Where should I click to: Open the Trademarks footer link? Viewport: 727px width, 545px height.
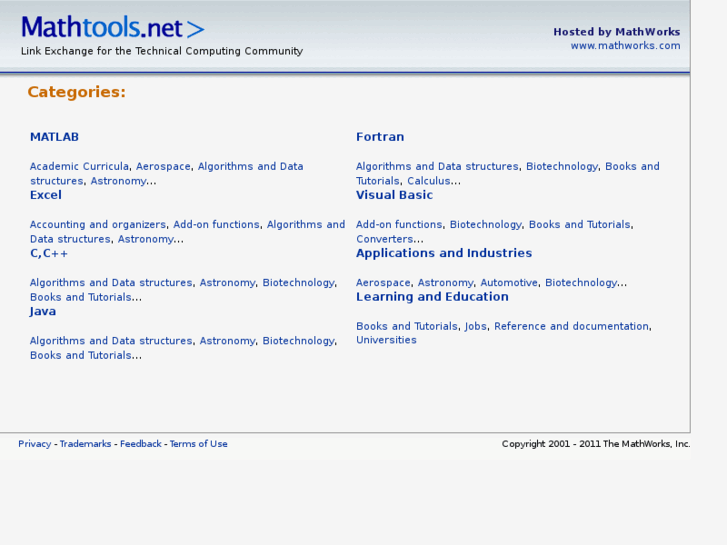coord(85,444)
